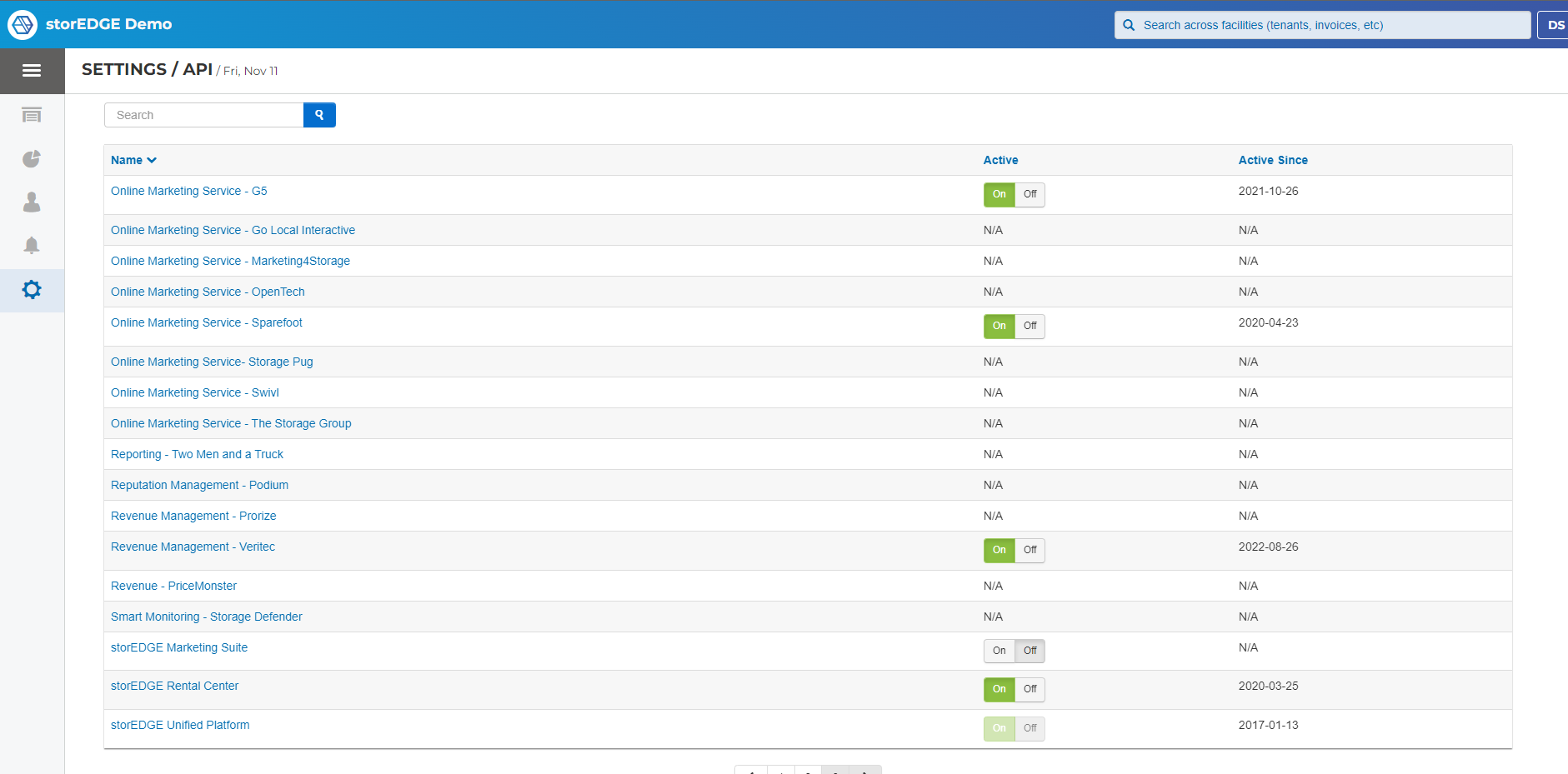Select the settings gear sidebar icon
The height and width of the screenshot is (774, 1568).
tap(32, 290)
